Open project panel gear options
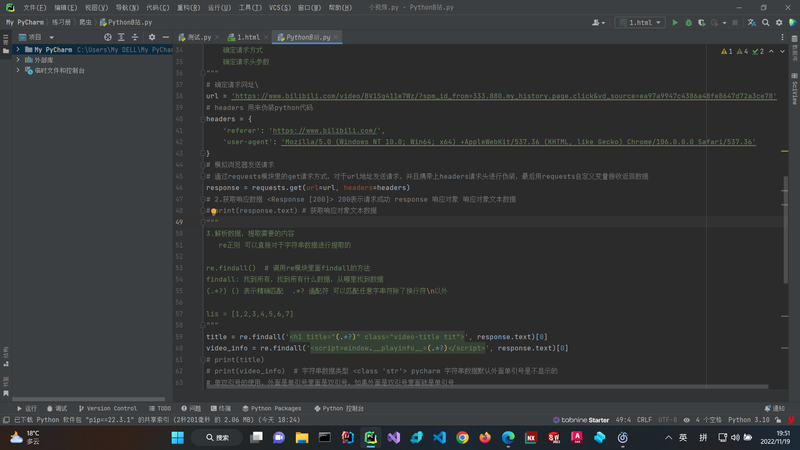 [x=152, y=37]
